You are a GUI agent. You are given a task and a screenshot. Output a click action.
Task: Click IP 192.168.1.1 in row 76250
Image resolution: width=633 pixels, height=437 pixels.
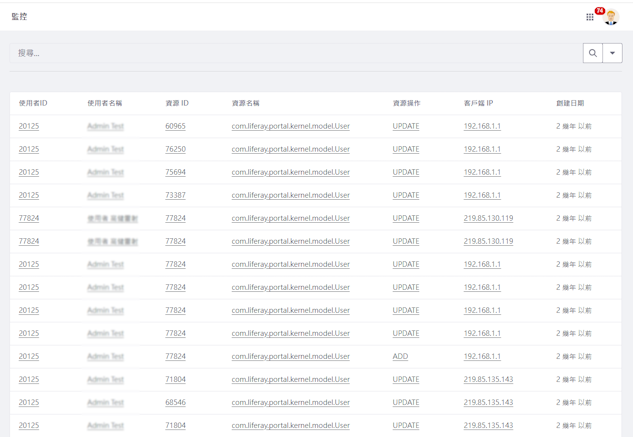point(482,149)
